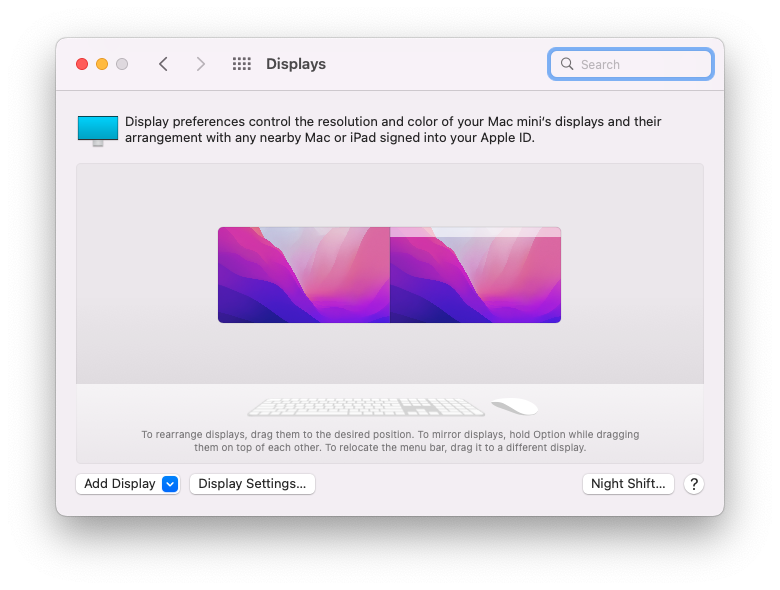Open help with the question mark button
780x590 pixels.
[x=693, y=484]
